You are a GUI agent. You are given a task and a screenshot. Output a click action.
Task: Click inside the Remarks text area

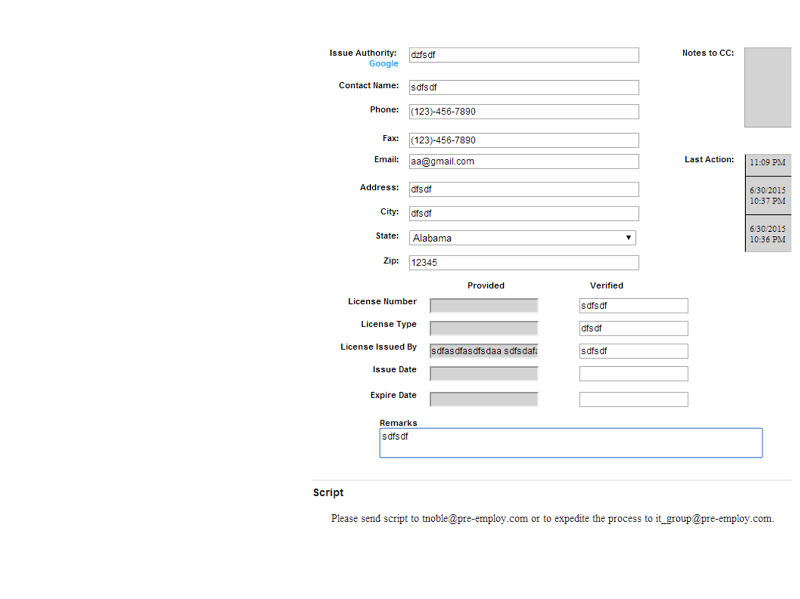[571, 443]
